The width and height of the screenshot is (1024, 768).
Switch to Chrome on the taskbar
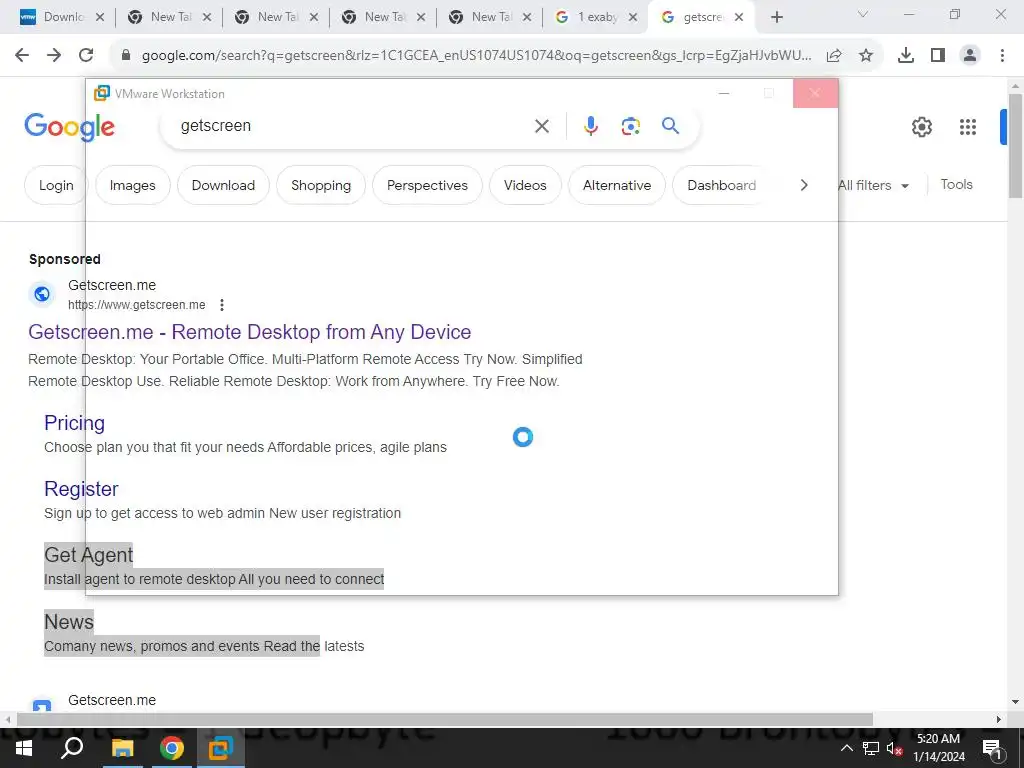coord(172,748)
